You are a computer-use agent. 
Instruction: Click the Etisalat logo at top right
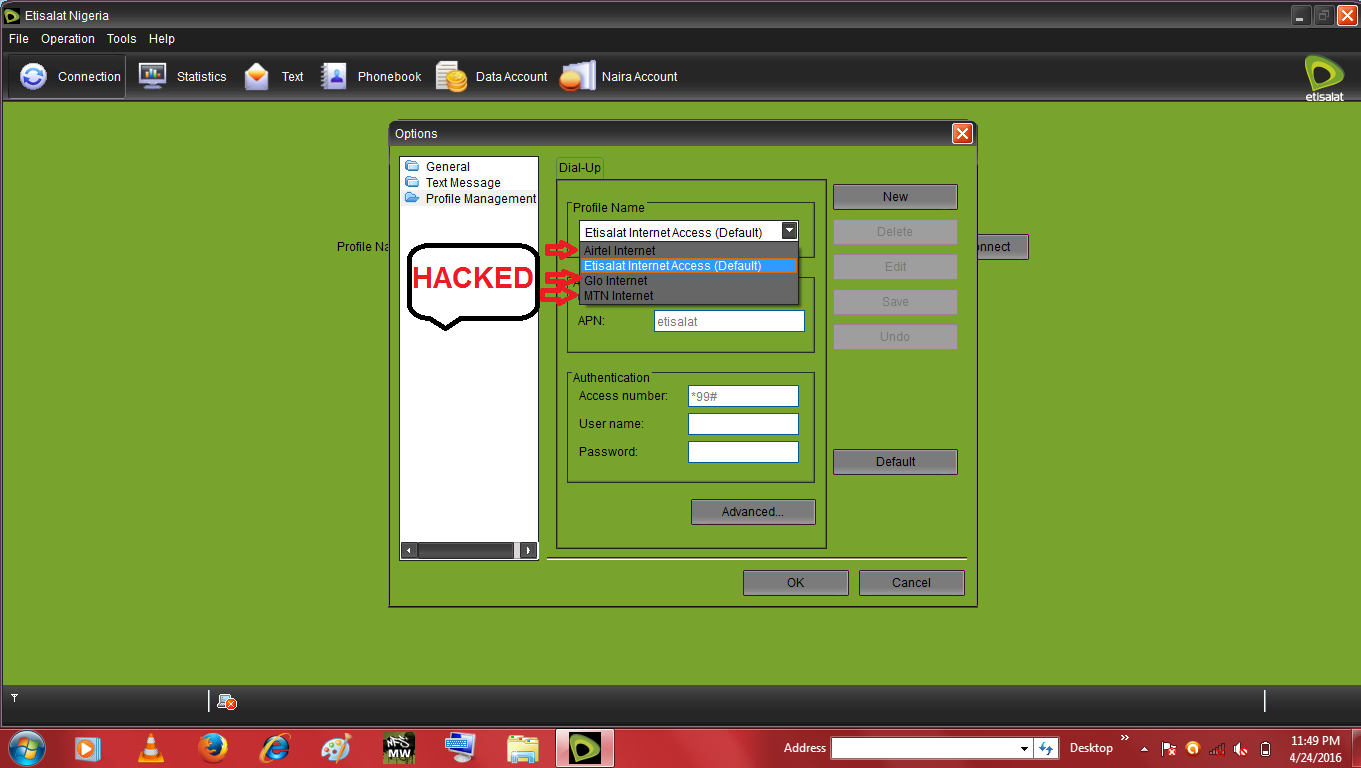pos(1324,78)
